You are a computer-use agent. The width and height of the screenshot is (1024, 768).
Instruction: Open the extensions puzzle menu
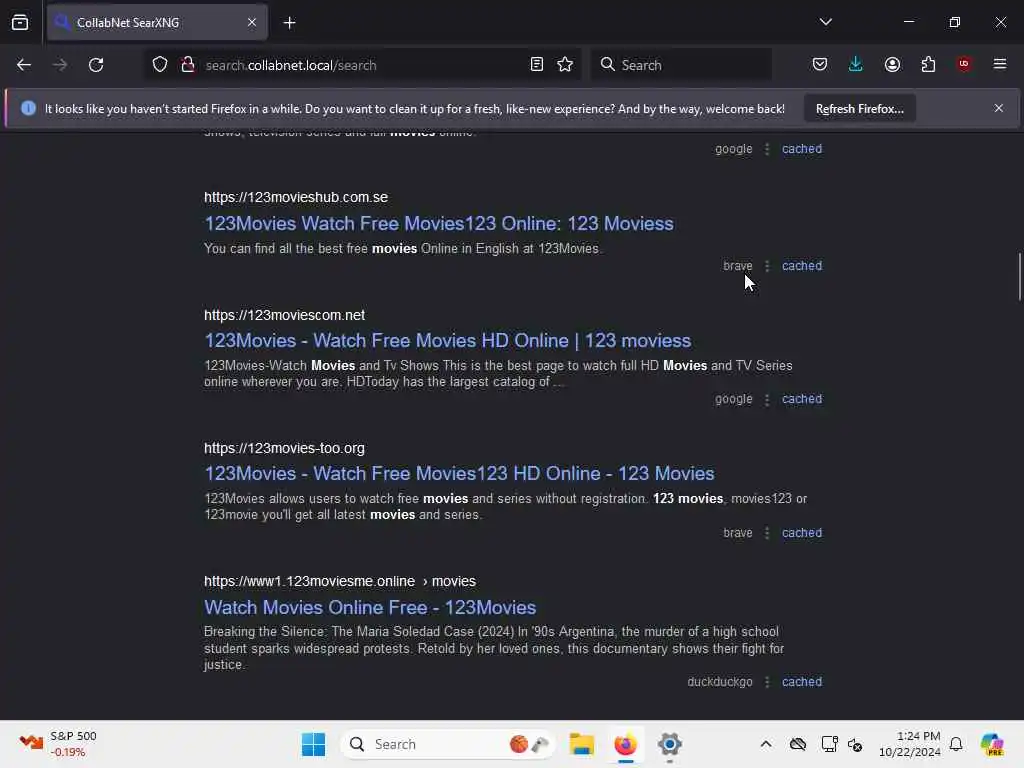coord(928,64)
